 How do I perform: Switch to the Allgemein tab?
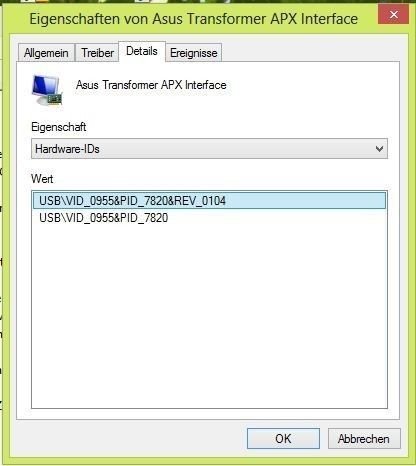coord(46,53)
